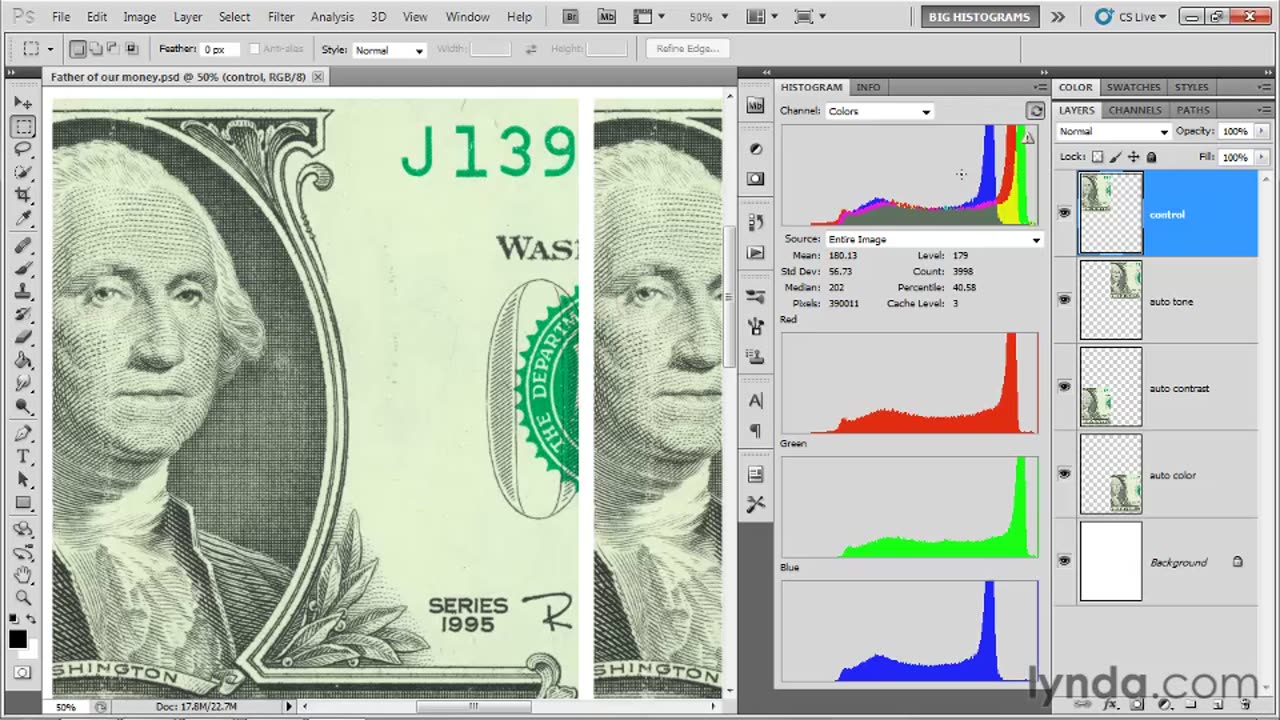Toggle lock position
This screenshot has height=720, width=1280.
coord(1133,157)
